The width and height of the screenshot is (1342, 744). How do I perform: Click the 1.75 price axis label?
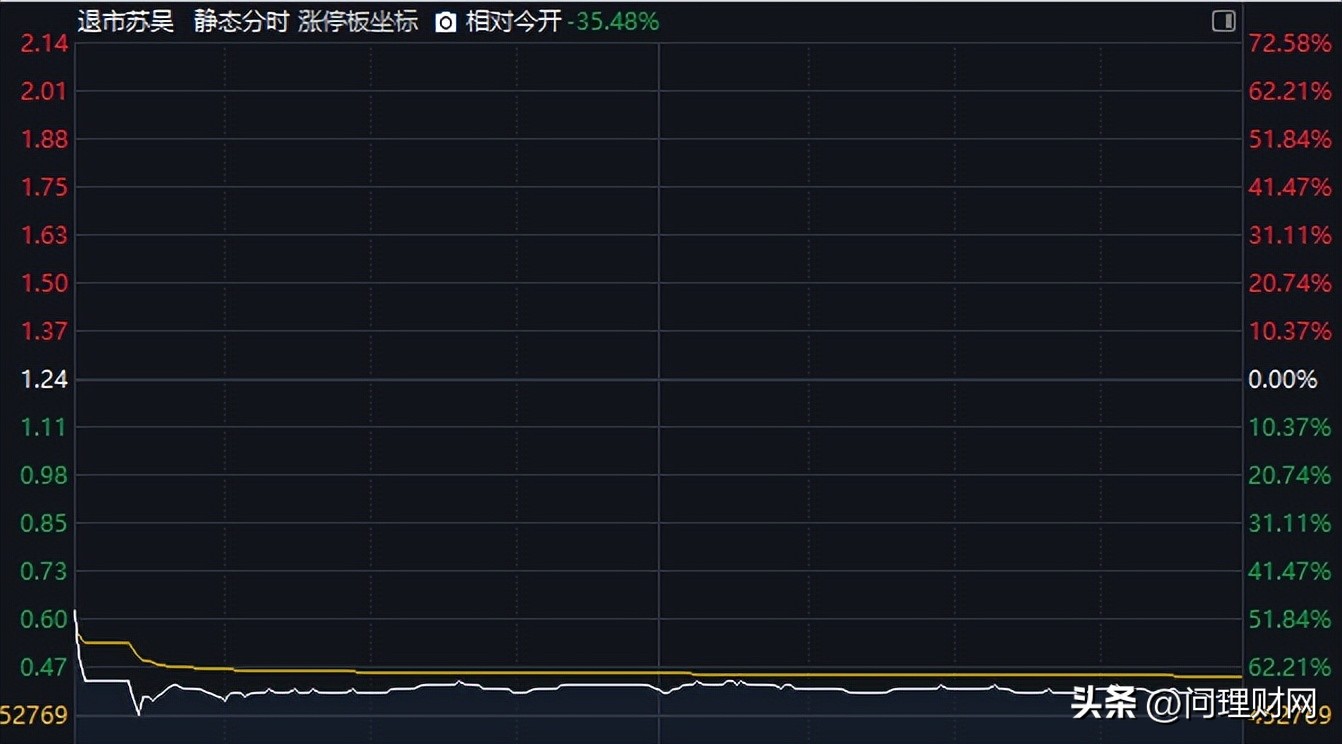[45, 187]
